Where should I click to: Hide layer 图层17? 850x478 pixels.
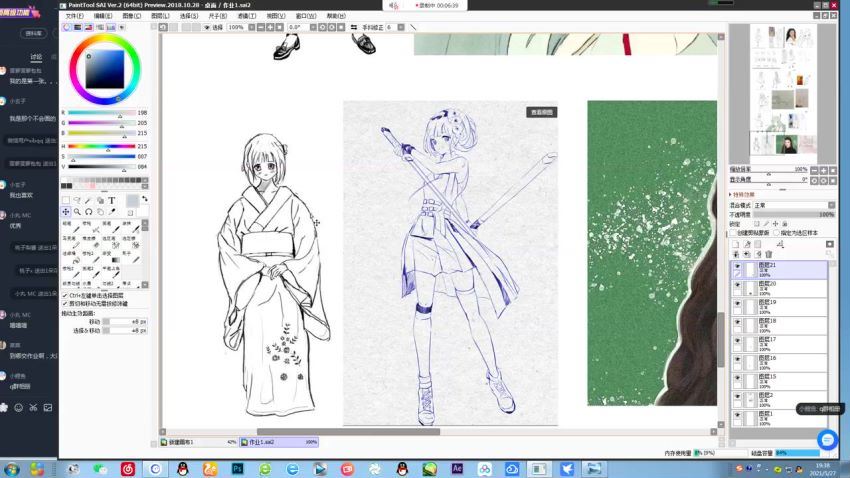point(737,340)
